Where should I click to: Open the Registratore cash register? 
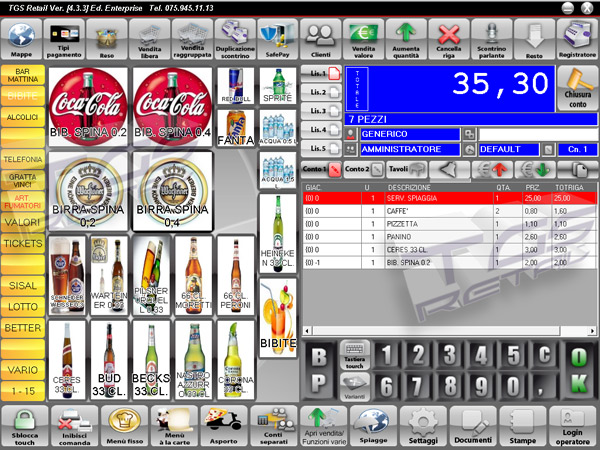pyautogui.click(x=577, y=39)
